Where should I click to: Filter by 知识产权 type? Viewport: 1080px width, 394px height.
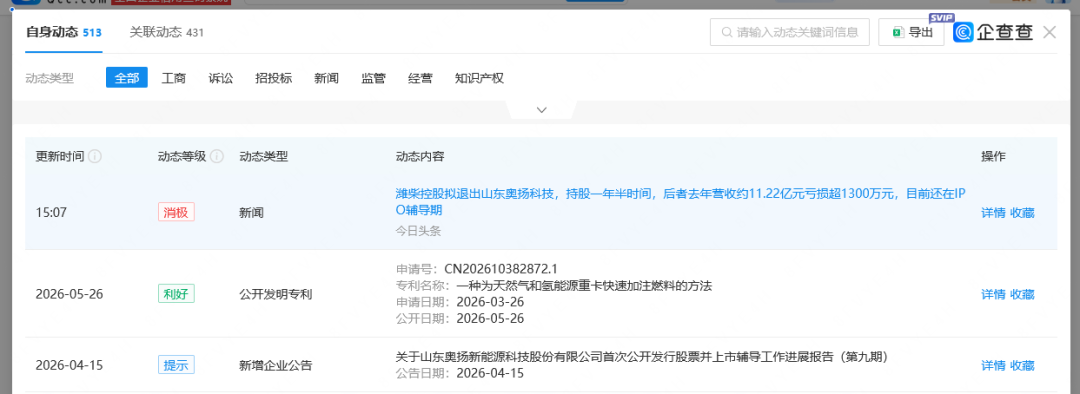click(x=479, y=78)
